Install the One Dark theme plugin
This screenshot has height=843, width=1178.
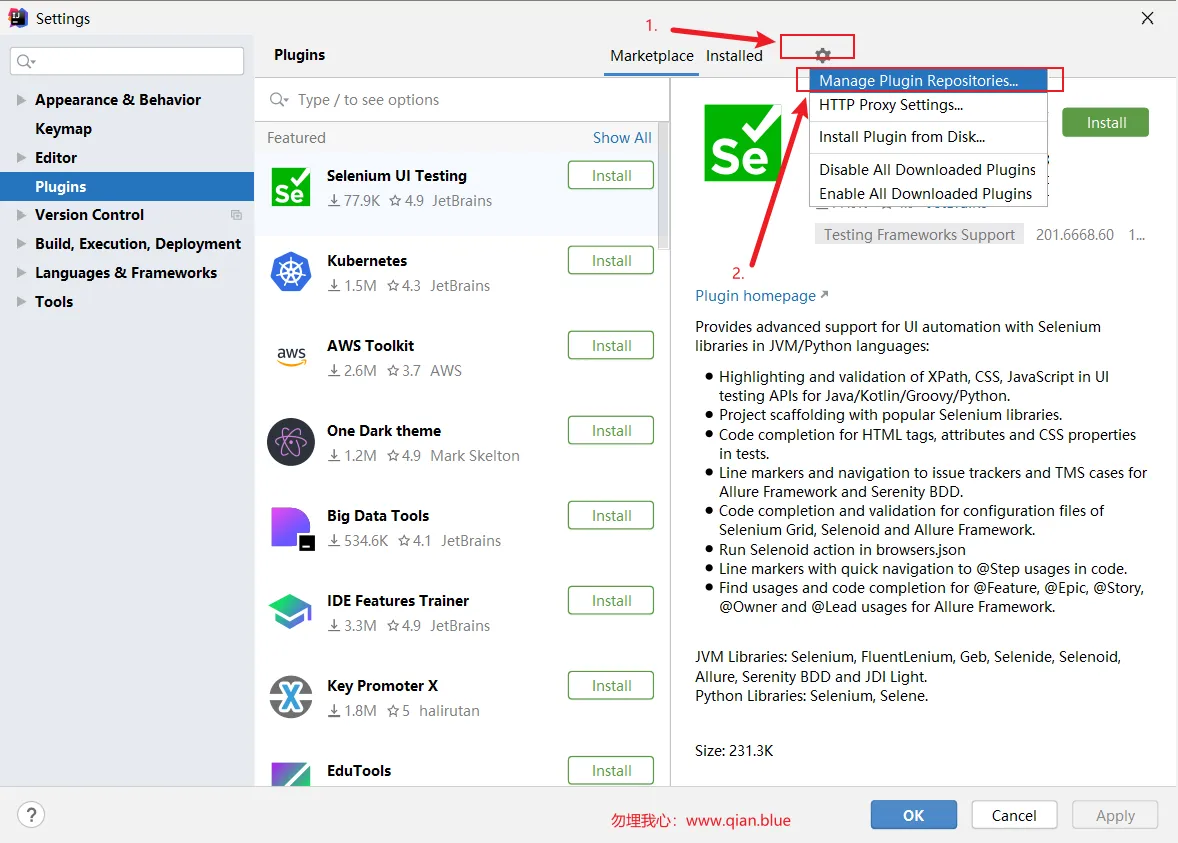pyautogui.click(x=611, y=430)
